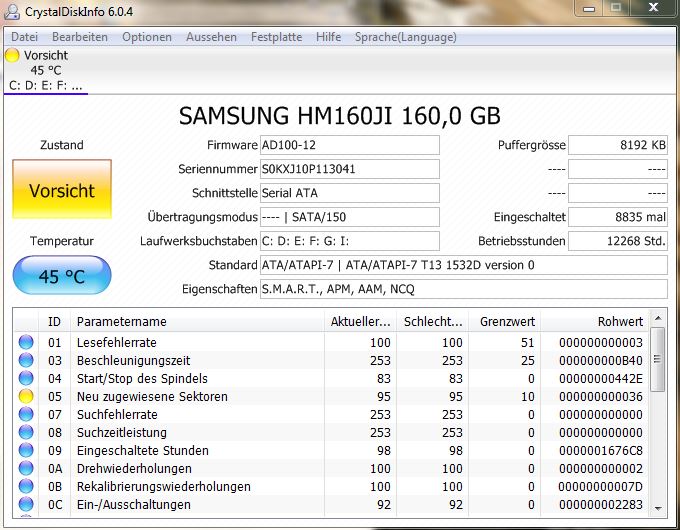Select the Suchfehlerrate row text
Screen dimensions: 680x530
pyautogui.click(x=117, y=415)
